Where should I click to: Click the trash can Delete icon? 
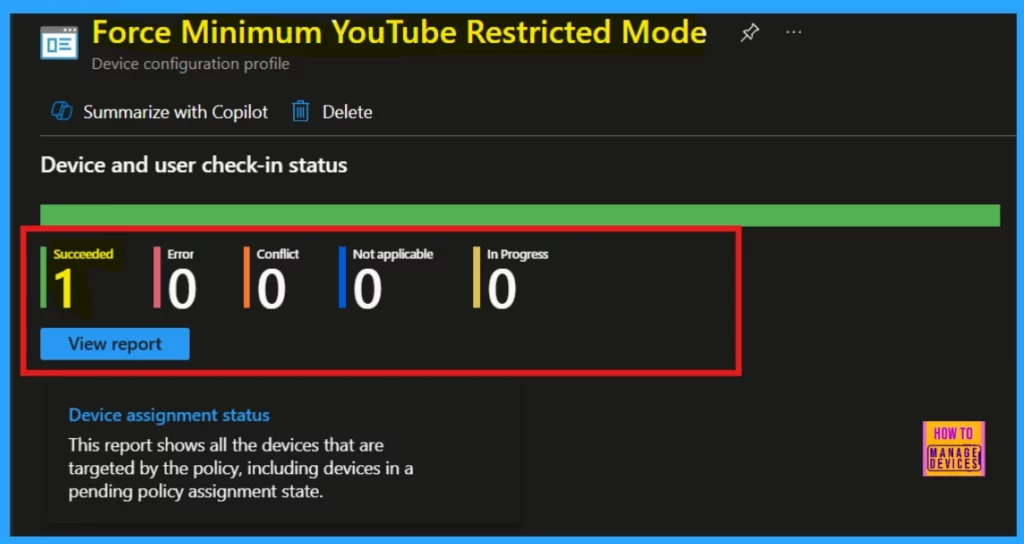pyautogui.click(x=300, y=112)
